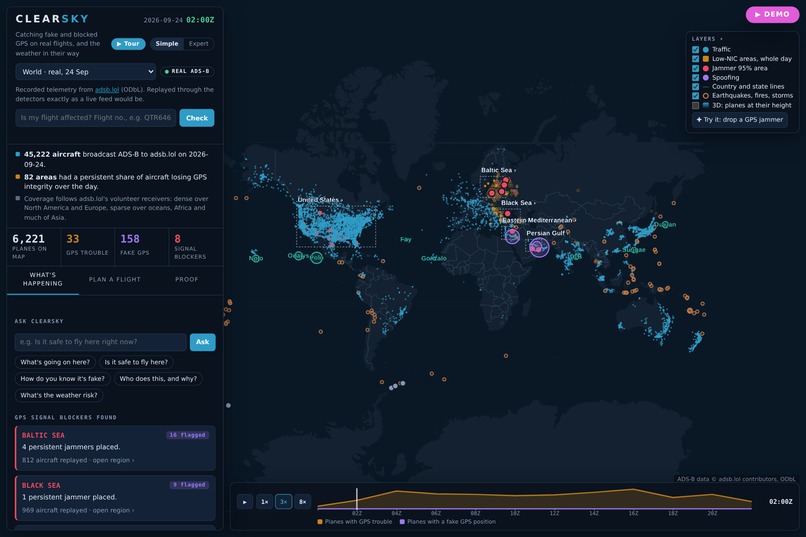Click the blue bullet beside 45,222 aircraft

18,154
